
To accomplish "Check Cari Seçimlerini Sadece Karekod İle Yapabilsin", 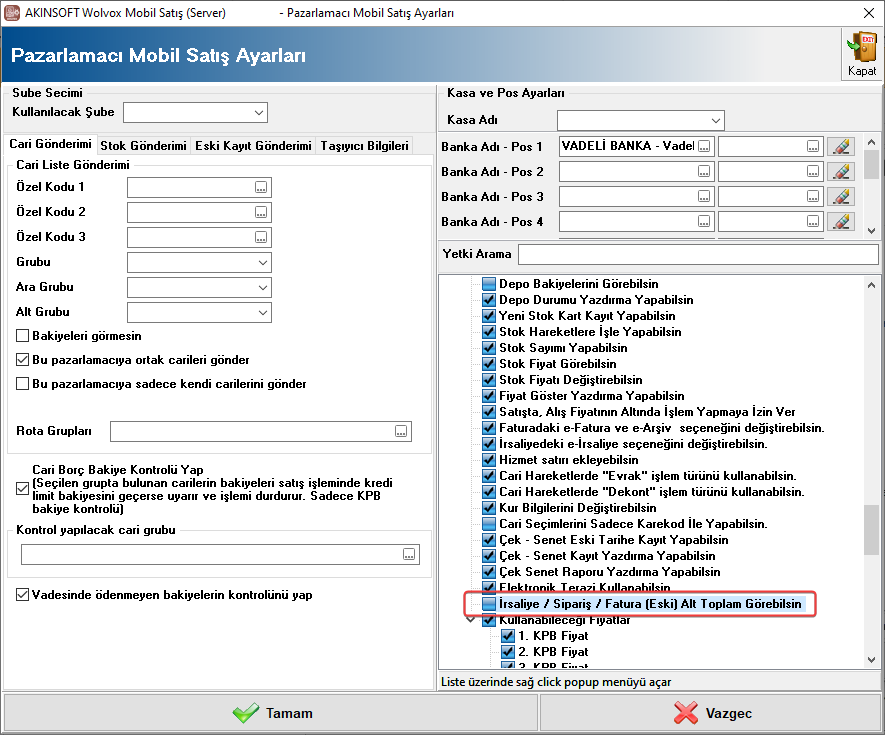I will point(489,524).
